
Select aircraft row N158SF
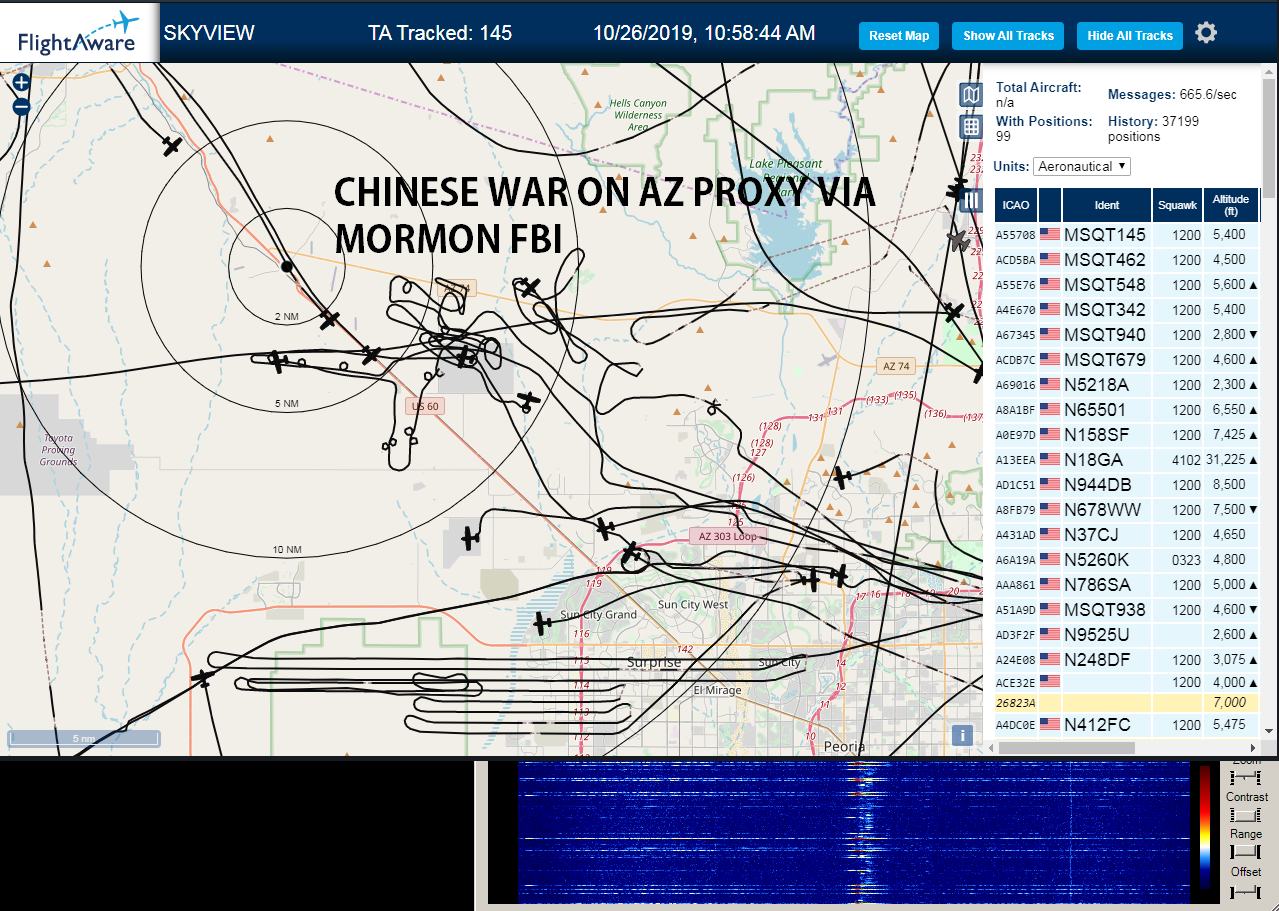coord(1126,435)
